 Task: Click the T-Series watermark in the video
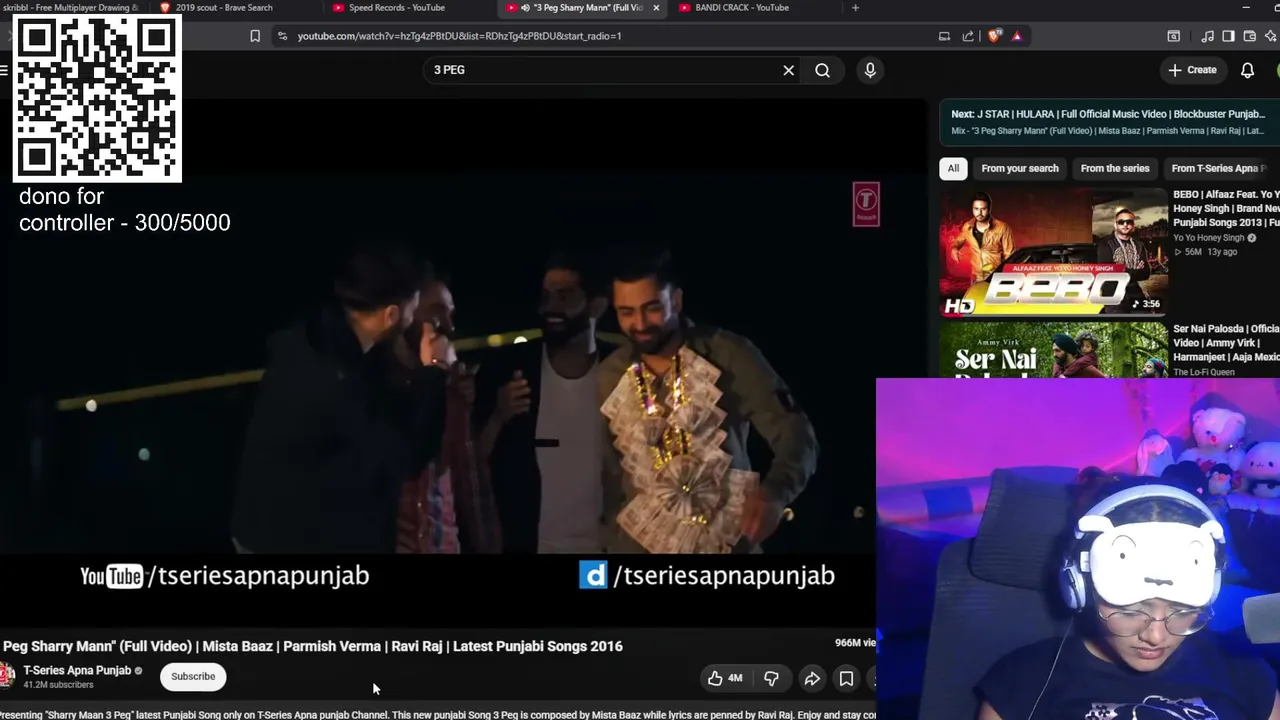click(x=866, y=204)
